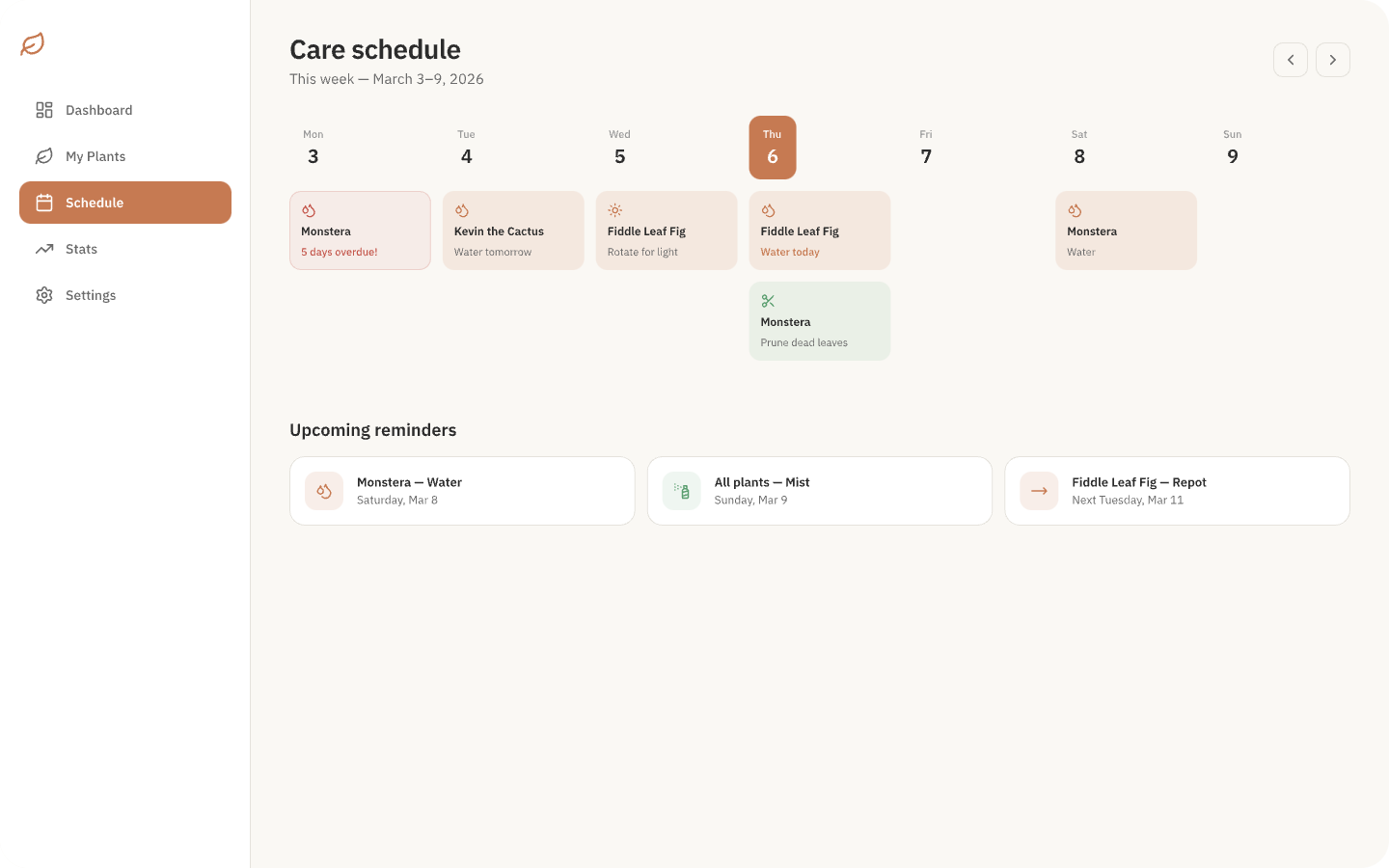This screenshot has height=868, width=1389.
Task: Click water drop icon on Kevin the Cactus card
Action: coord(462,210)
